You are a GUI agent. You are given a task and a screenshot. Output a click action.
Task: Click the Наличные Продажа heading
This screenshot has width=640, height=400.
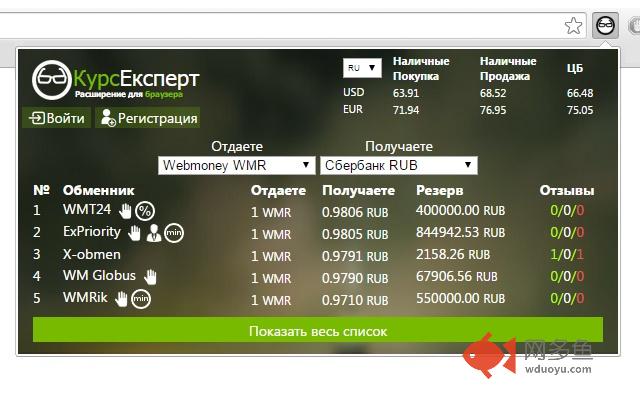coord(508,69)
